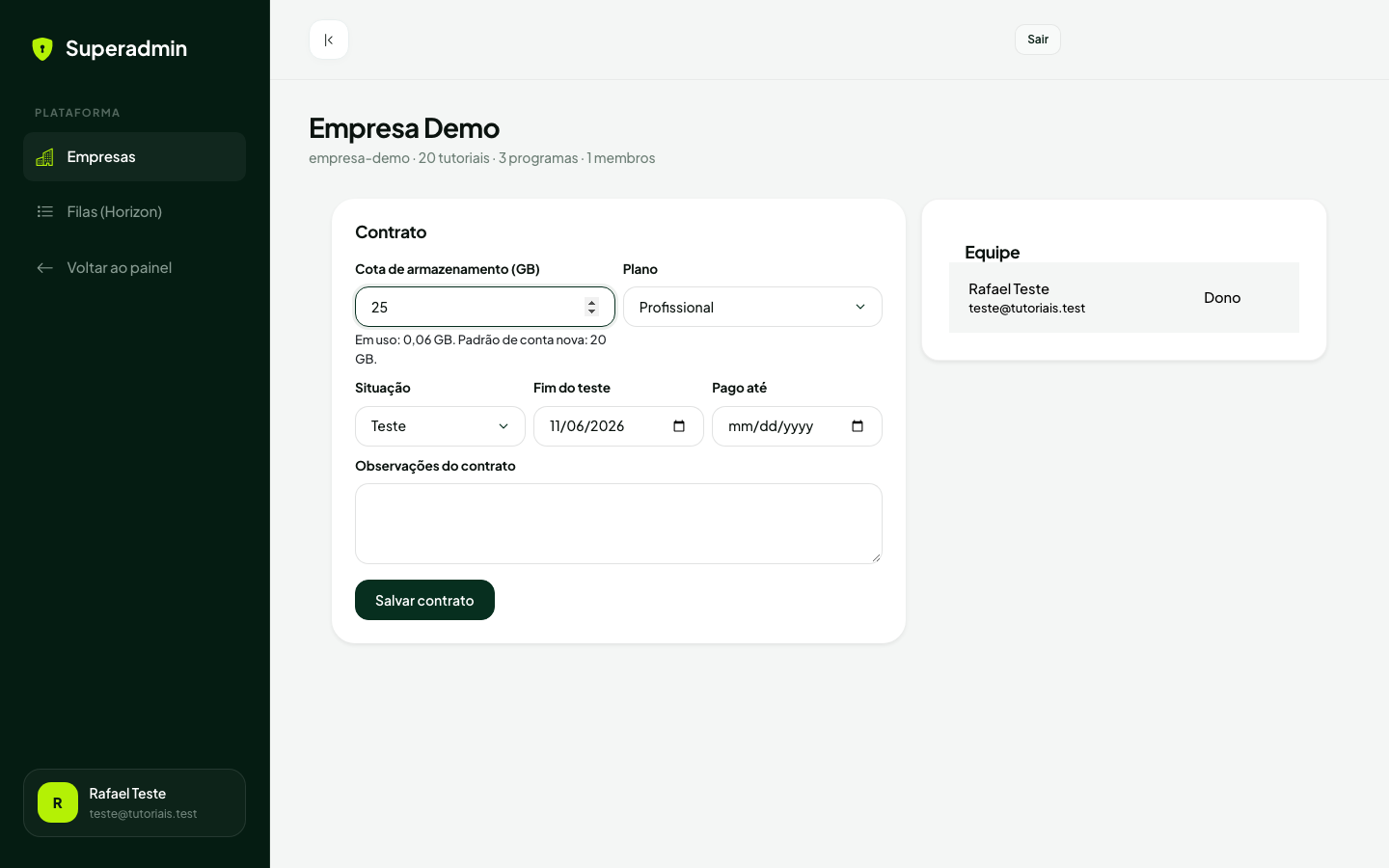This screenshot has height=868, width=1389.
Task: Click into the Observações do contrato textarea
Action: pyautogui.click(x=618, y=524)
